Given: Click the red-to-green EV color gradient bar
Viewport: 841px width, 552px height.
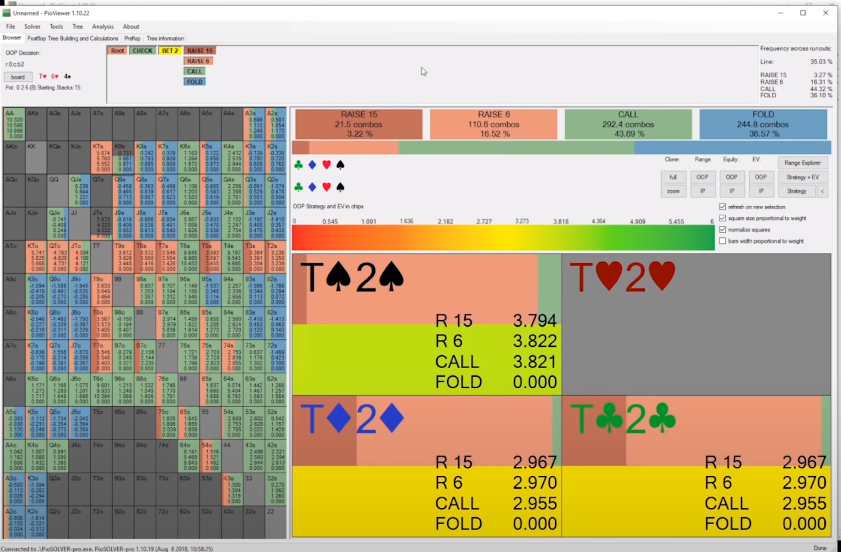Looking at the screenshot, I should [502, 237].
